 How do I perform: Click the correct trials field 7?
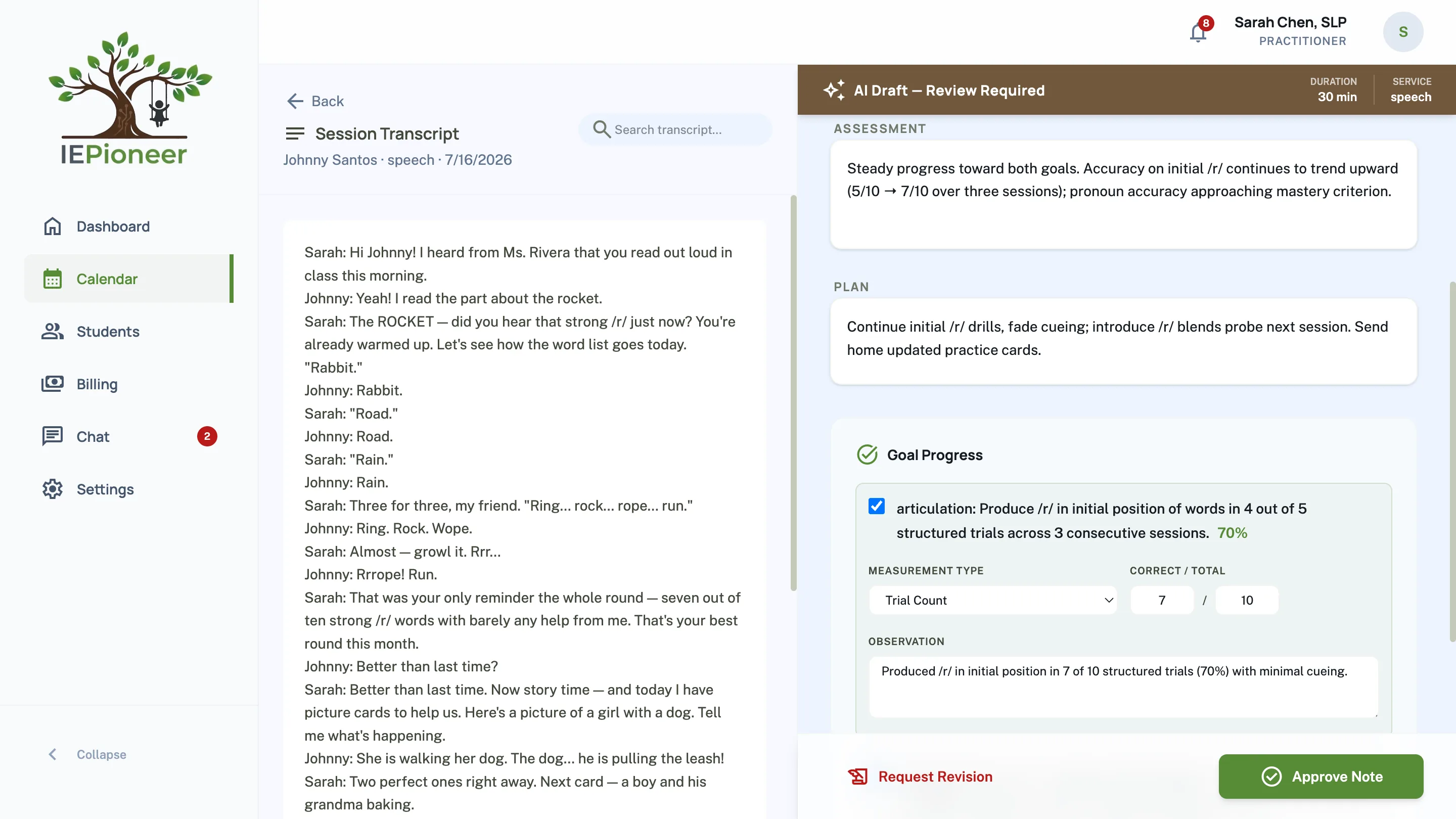tap(1162, 600)
